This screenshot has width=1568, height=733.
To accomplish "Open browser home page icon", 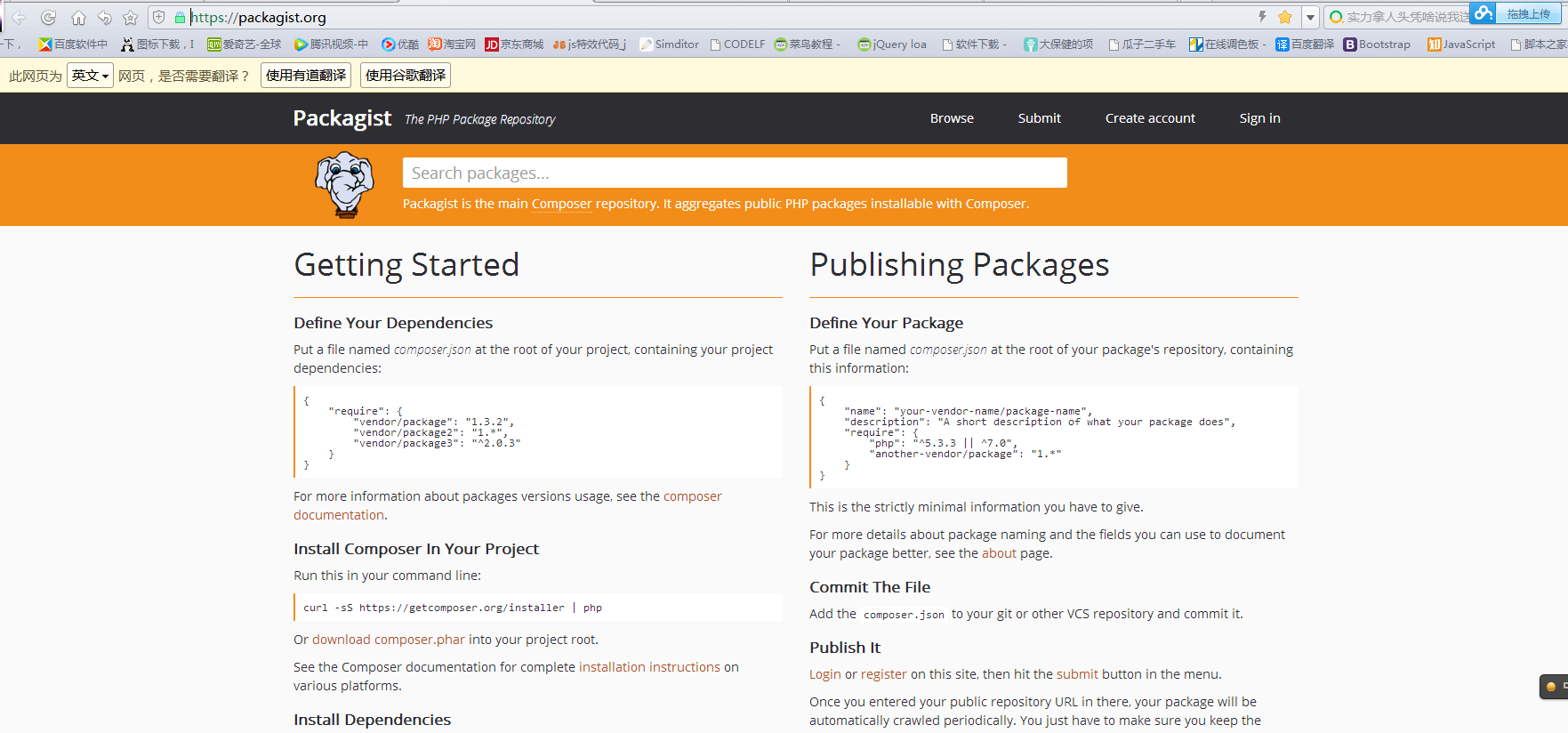I will [78, 17].
